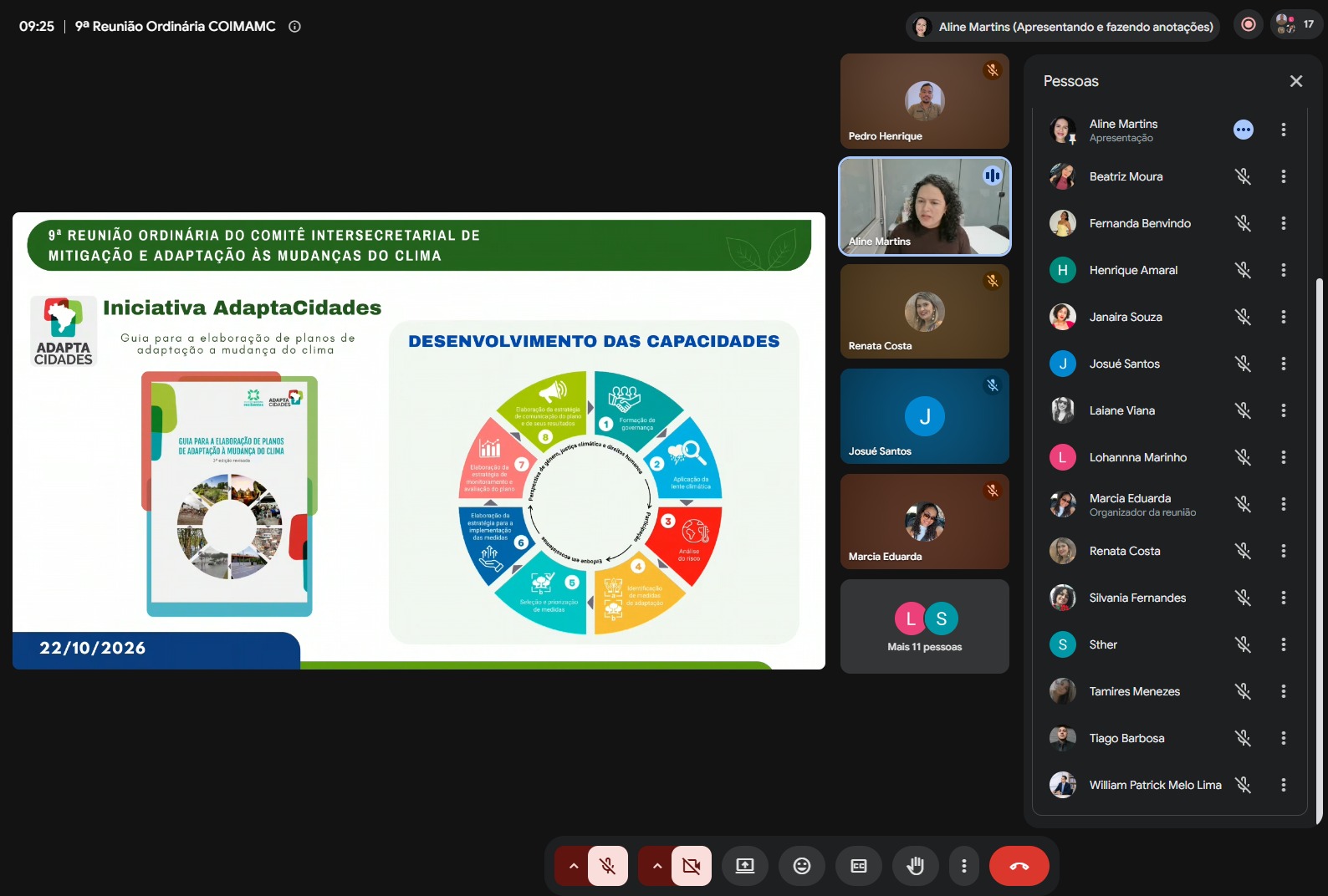Open more actions for Marcia Eduarda
The height and width of the screenshot is (896, 1328).
(x=1284, y=504)
